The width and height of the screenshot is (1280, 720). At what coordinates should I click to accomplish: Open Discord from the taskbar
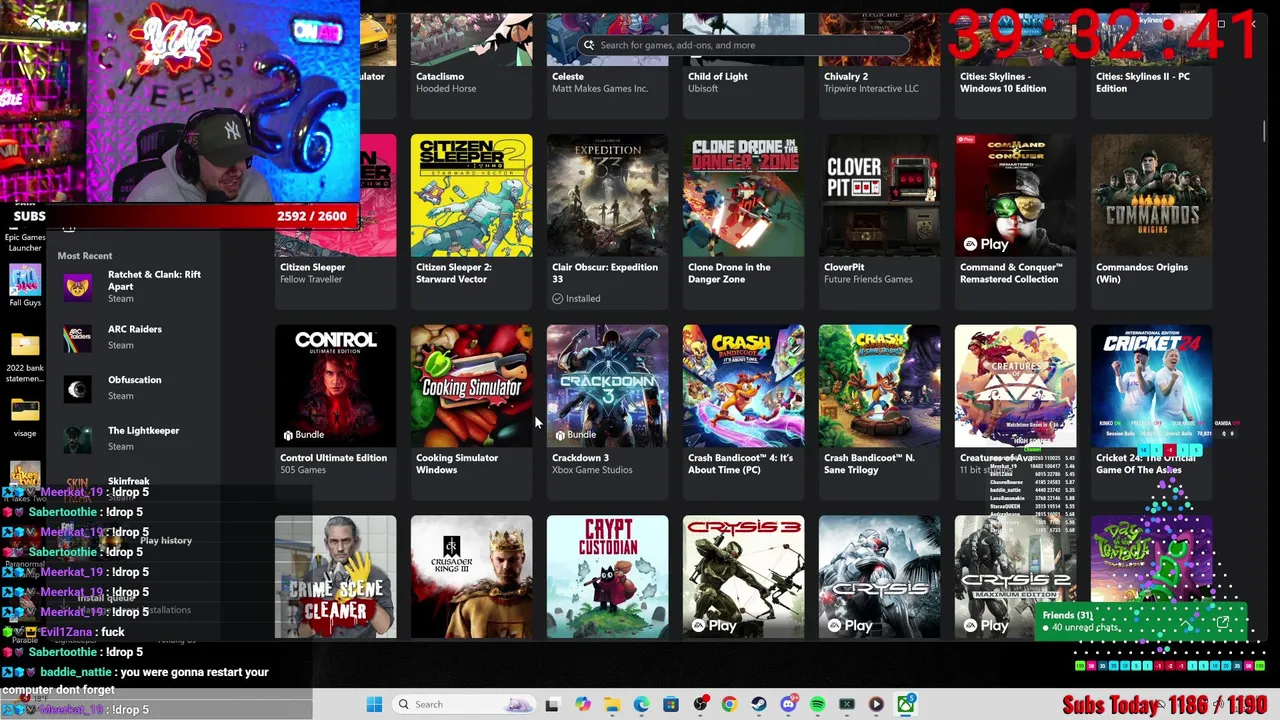click(x=788, y=704)
